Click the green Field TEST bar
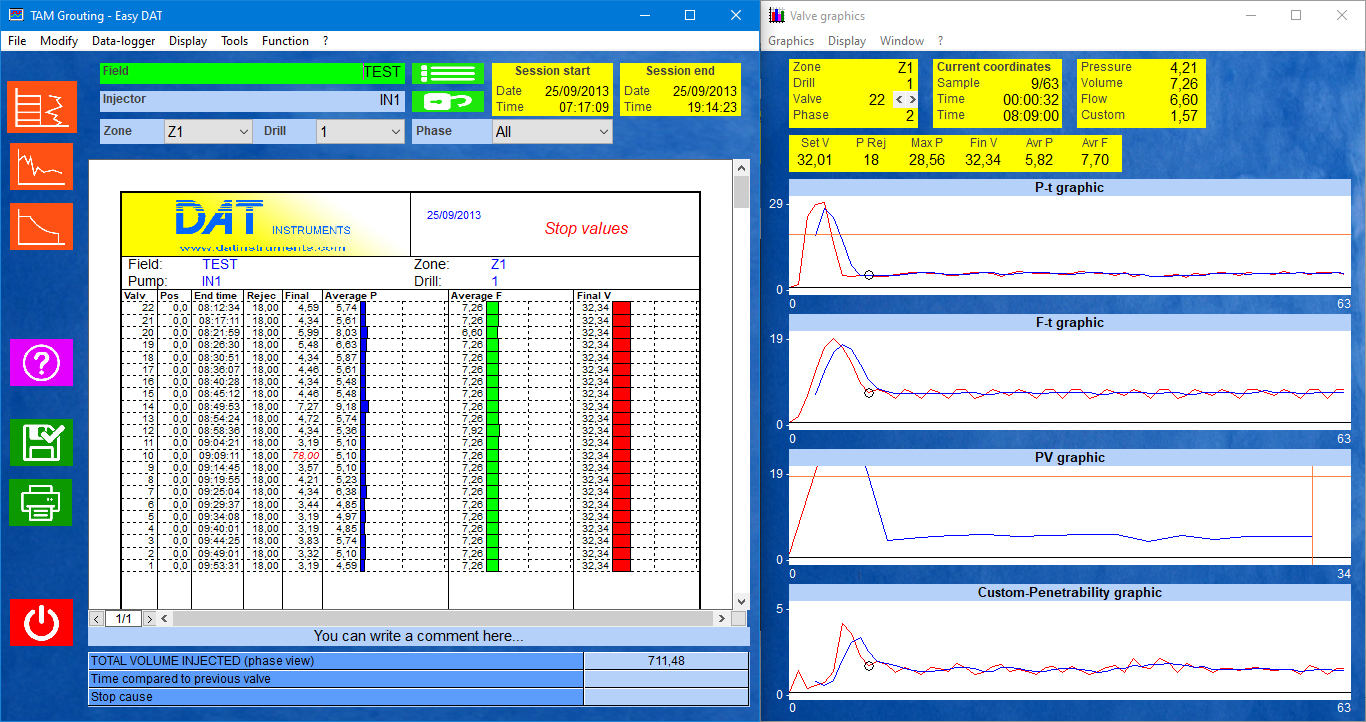This screenshot has width=1366, height=722. [251, 73]
